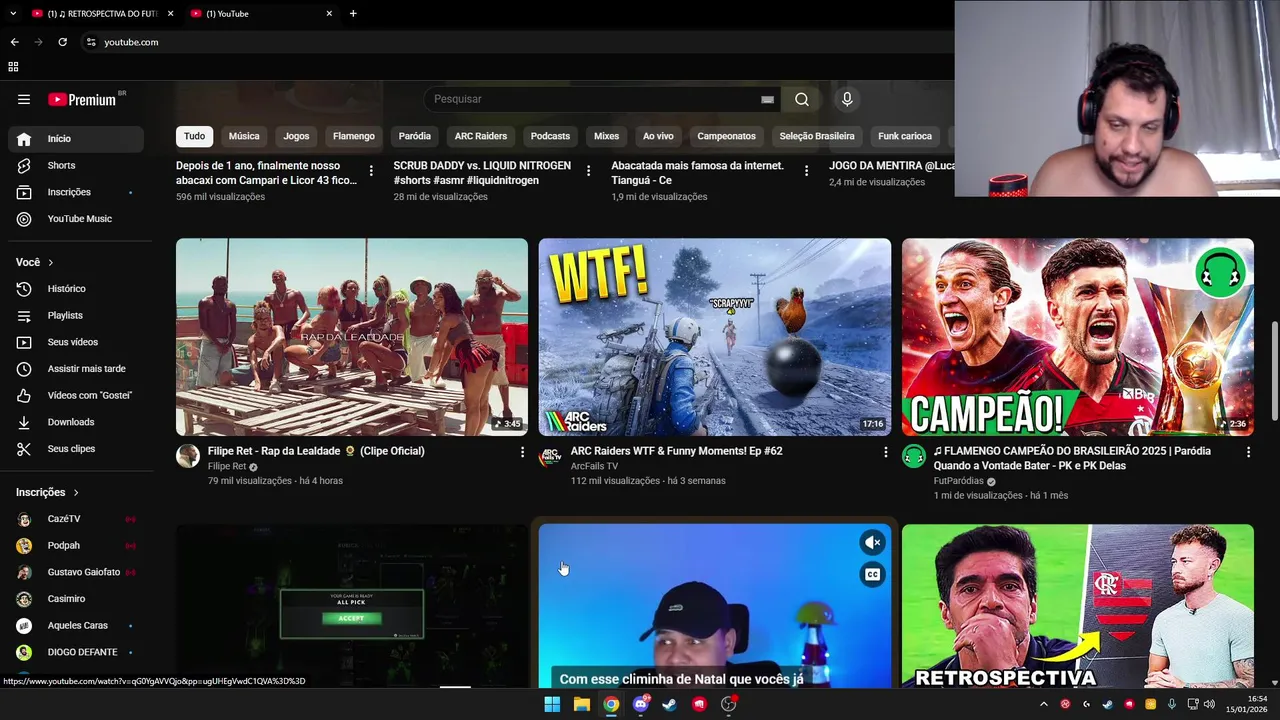Open Seus vídeos in the sidebar

[76, 342]
